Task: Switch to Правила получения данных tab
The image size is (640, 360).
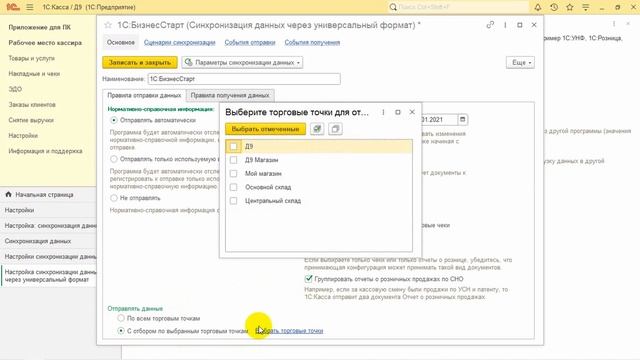Action: click(230, 95)
